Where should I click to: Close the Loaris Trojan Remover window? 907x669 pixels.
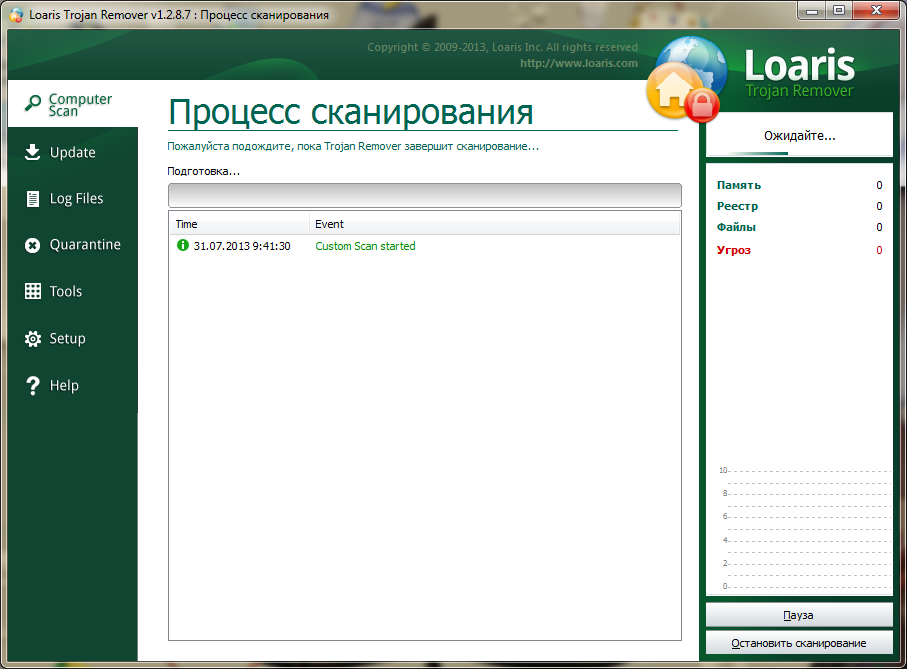[876, 11]
